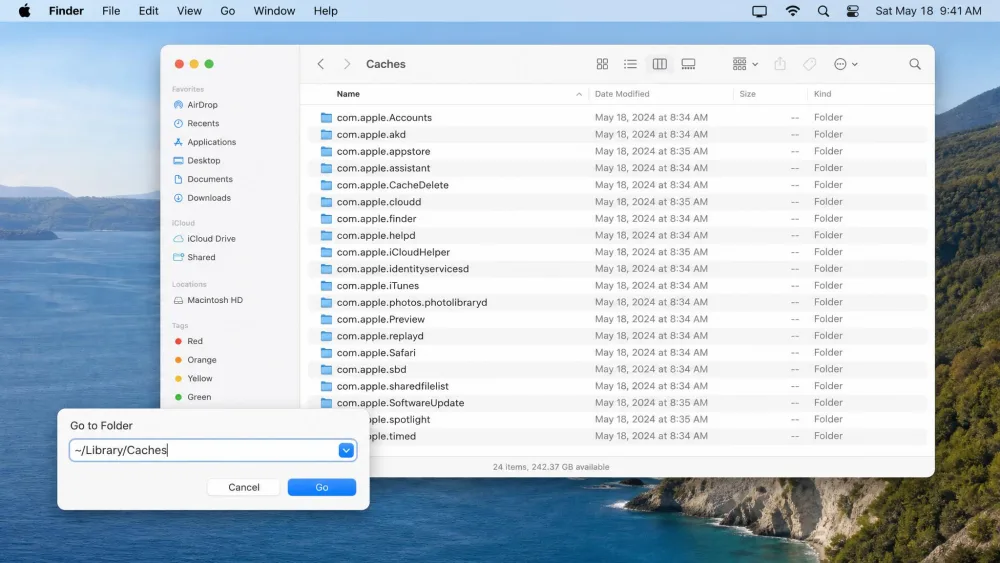
Task: Open the Group By dropdown
Action: tap(745, 64)
